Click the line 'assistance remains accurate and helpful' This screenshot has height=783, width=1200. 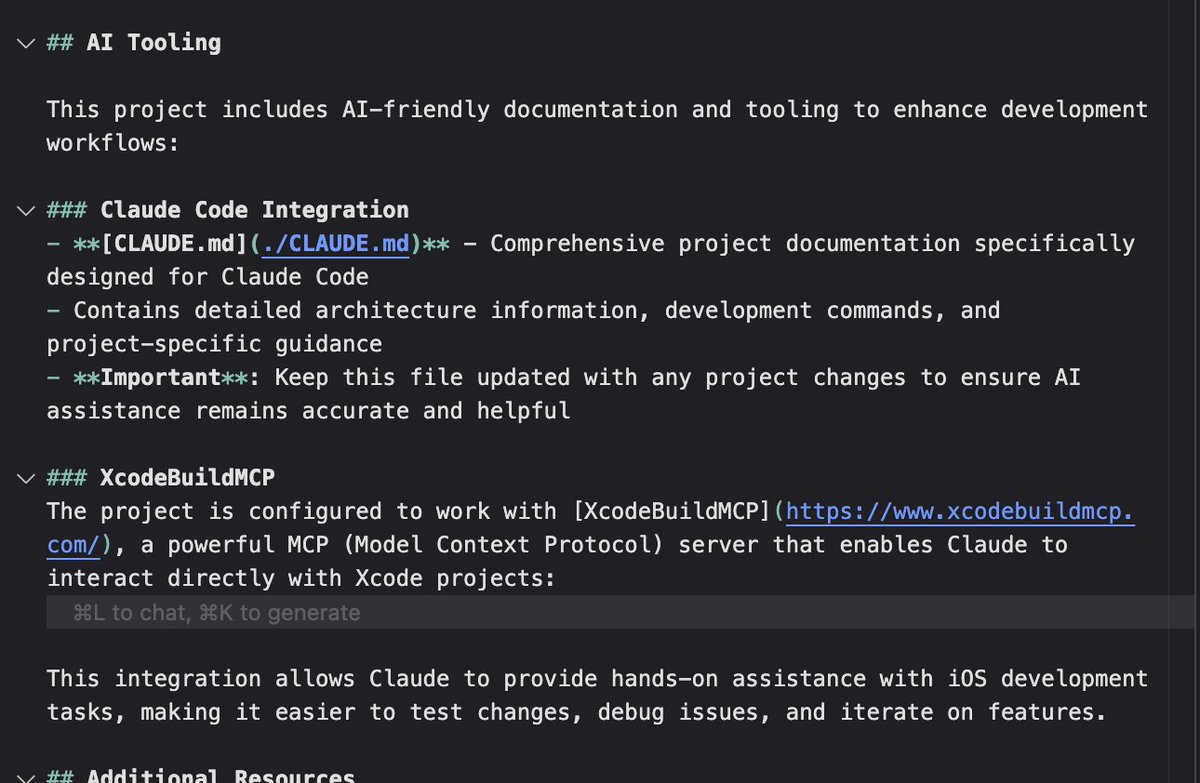coord(309,411)
